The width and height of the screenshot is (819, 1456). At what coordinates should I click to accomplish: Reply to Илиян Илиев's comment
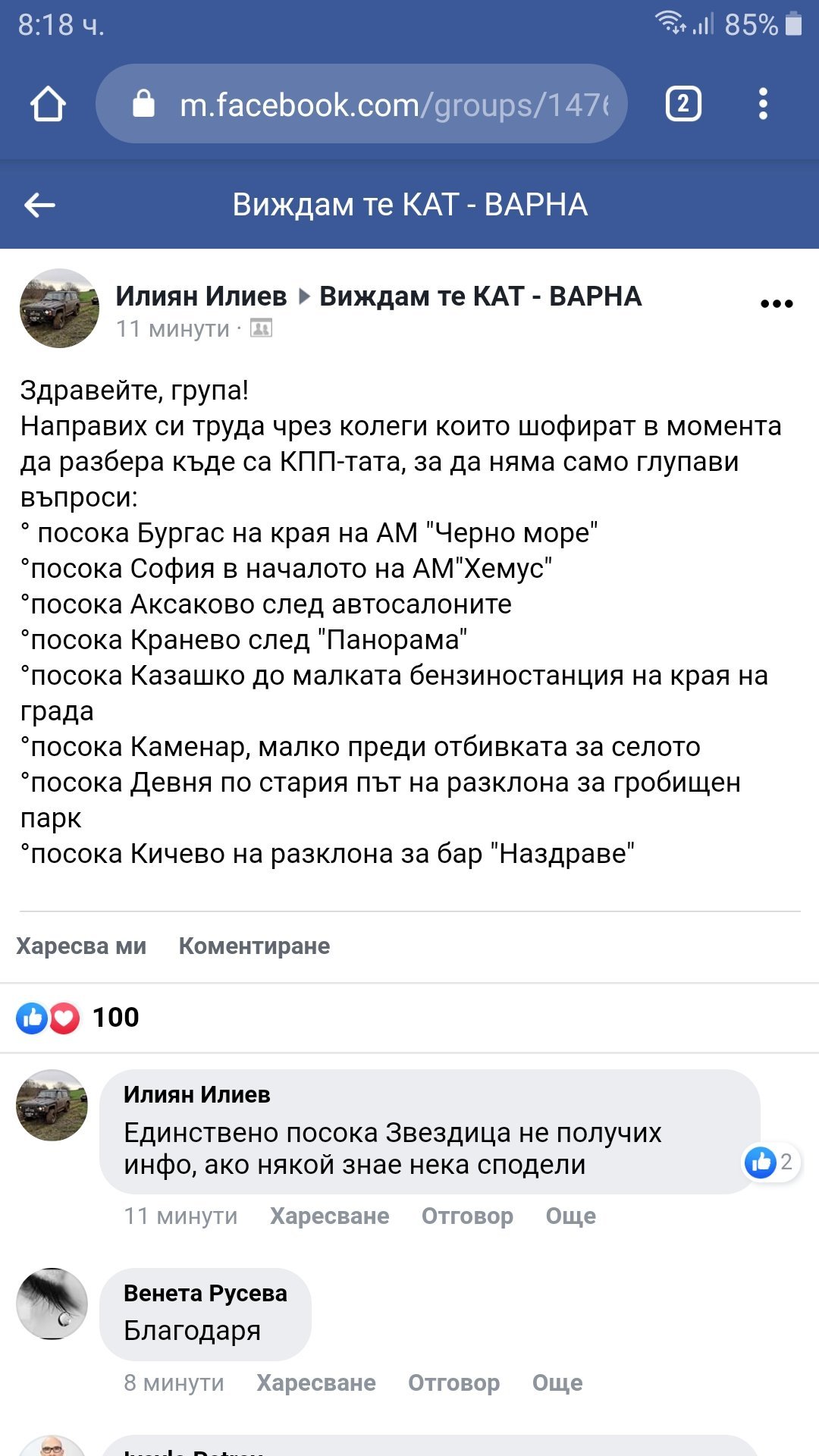(467, 1216)
